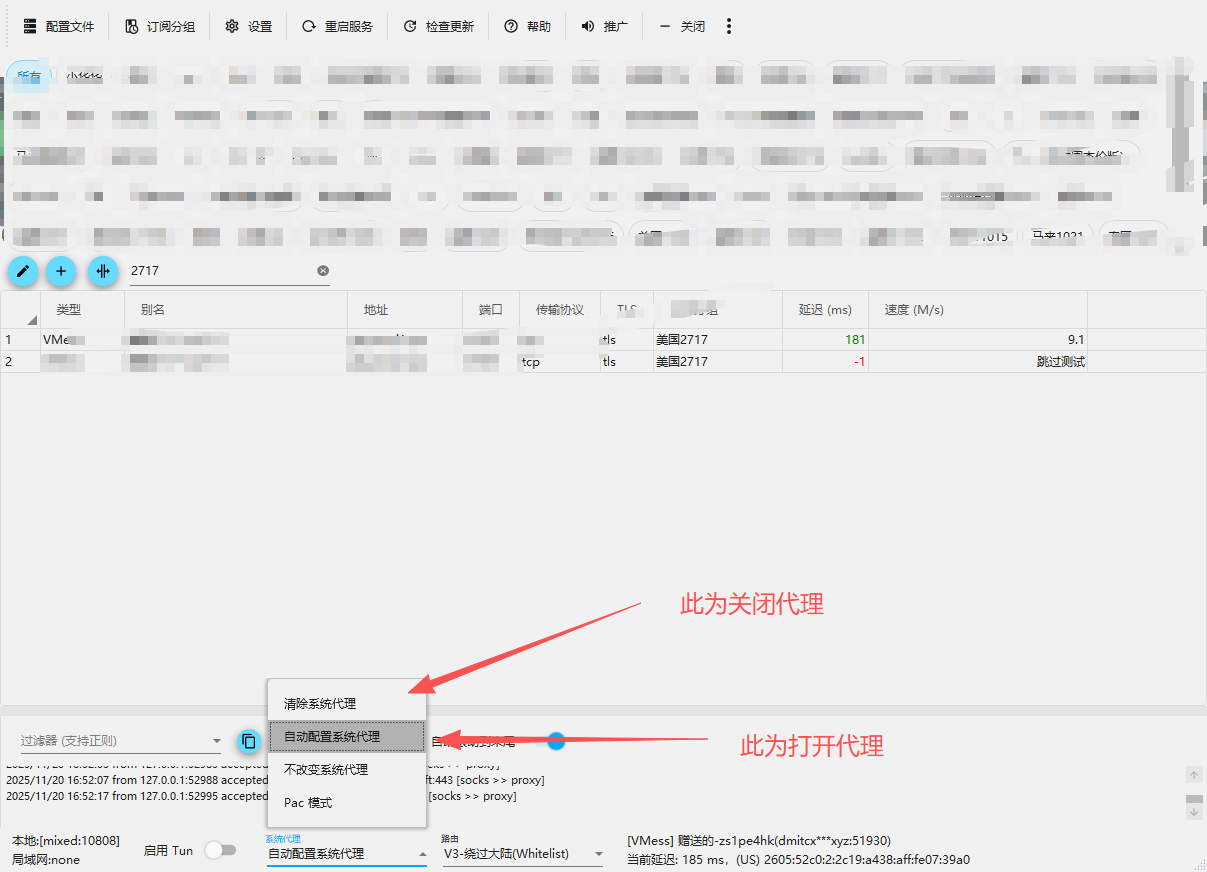The image size is (1207, 872).
Task: Switch to the 所有 group tab
Action: [x=29, y=78]
